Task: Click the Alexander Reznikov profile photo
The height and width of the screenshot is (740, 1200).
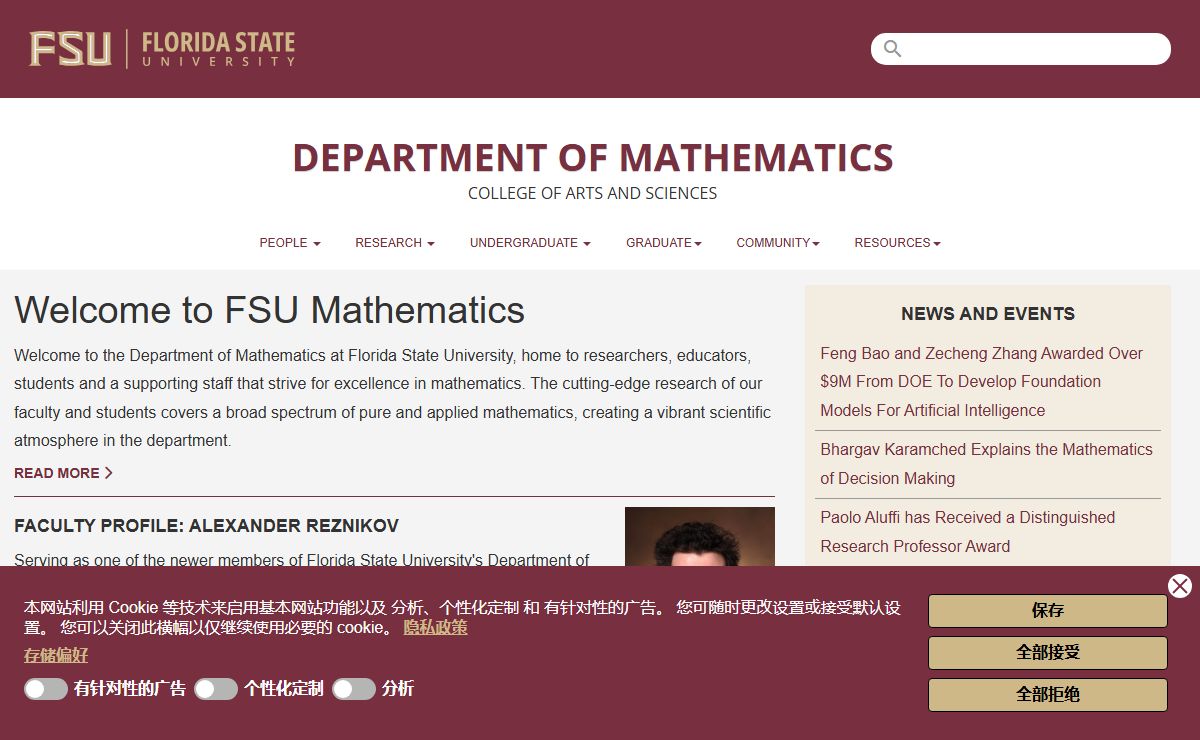Action: click(x=700, y=537)
